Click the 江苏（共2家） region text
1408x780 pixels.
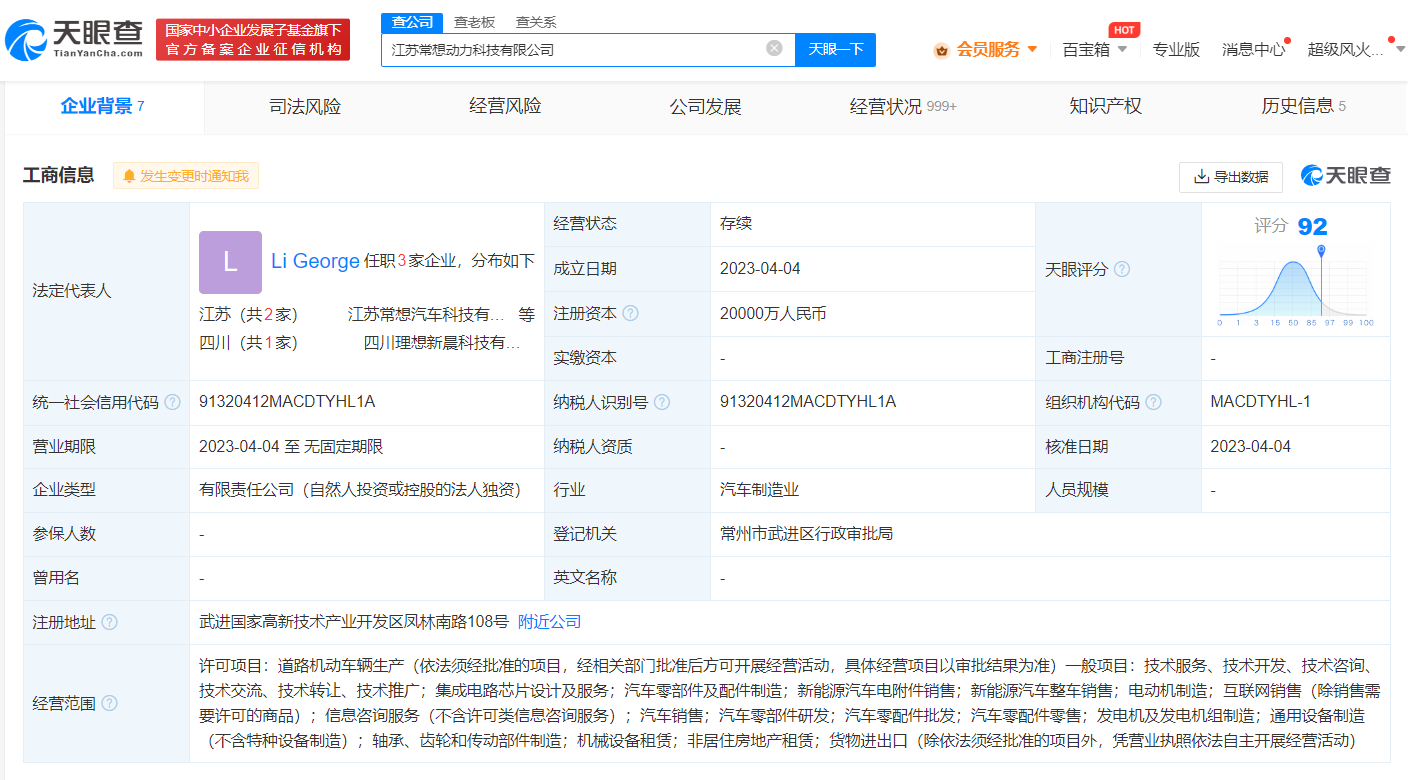[249, 314]
